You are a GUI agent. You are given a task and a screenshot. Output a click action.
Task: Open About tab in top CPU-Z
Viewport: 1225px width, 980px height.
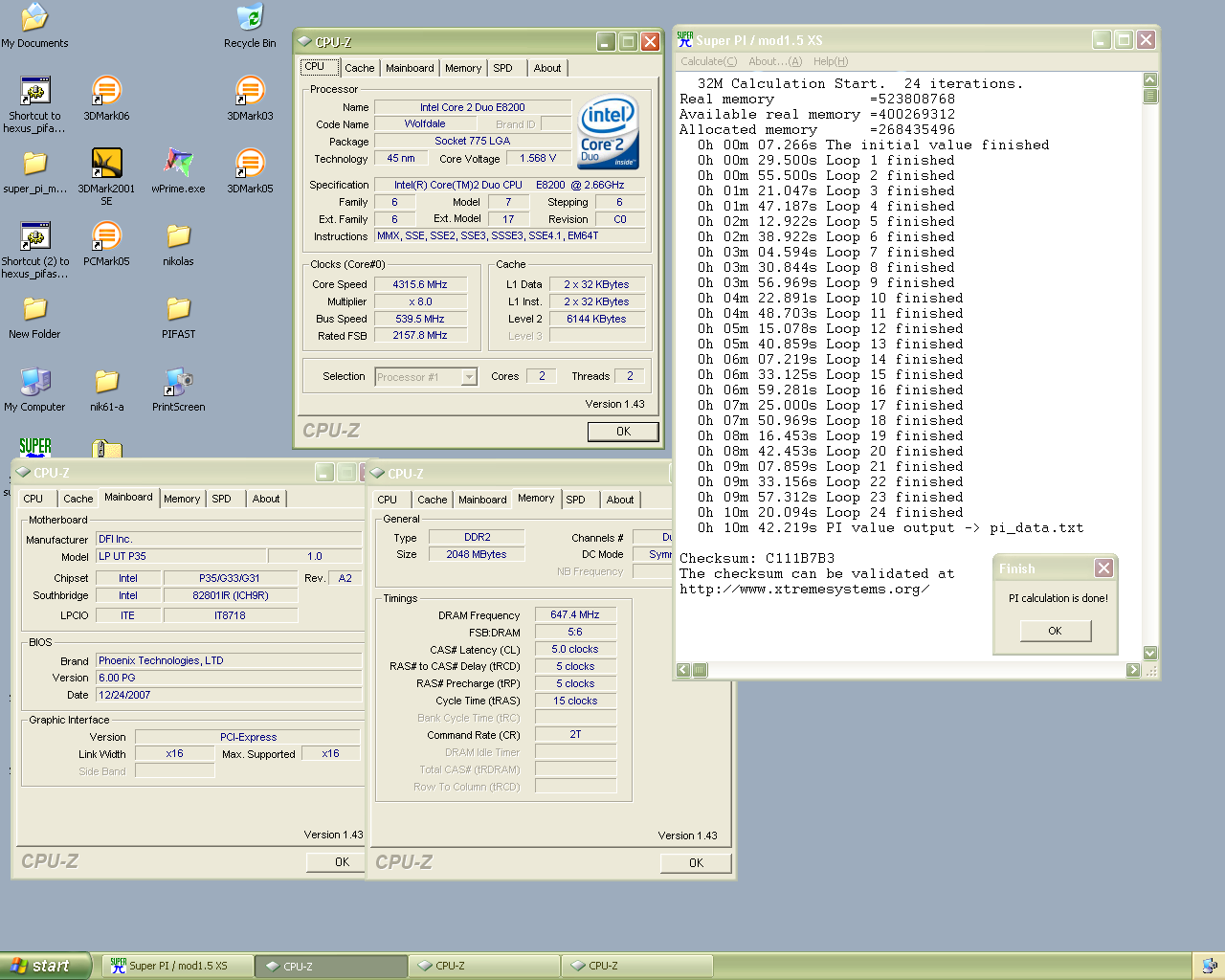click(x=547, y=68)
